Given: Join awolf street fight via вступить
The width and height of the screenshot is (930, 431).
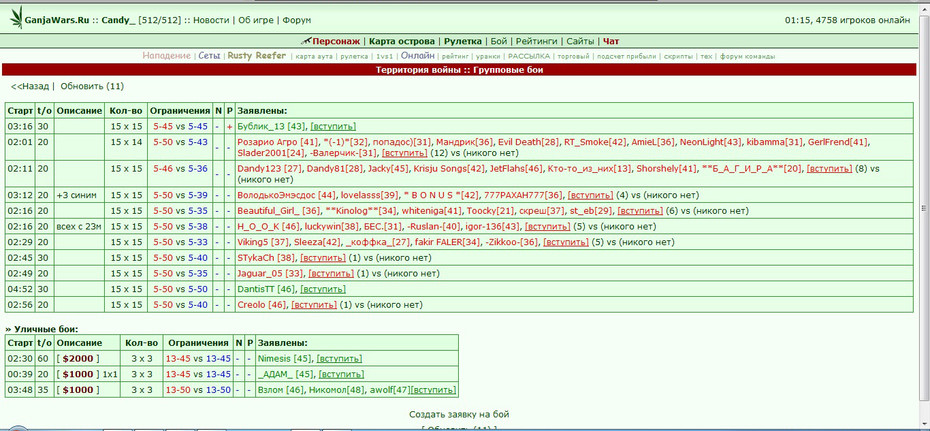Looking at the screenshot, I should coord(434,390).
